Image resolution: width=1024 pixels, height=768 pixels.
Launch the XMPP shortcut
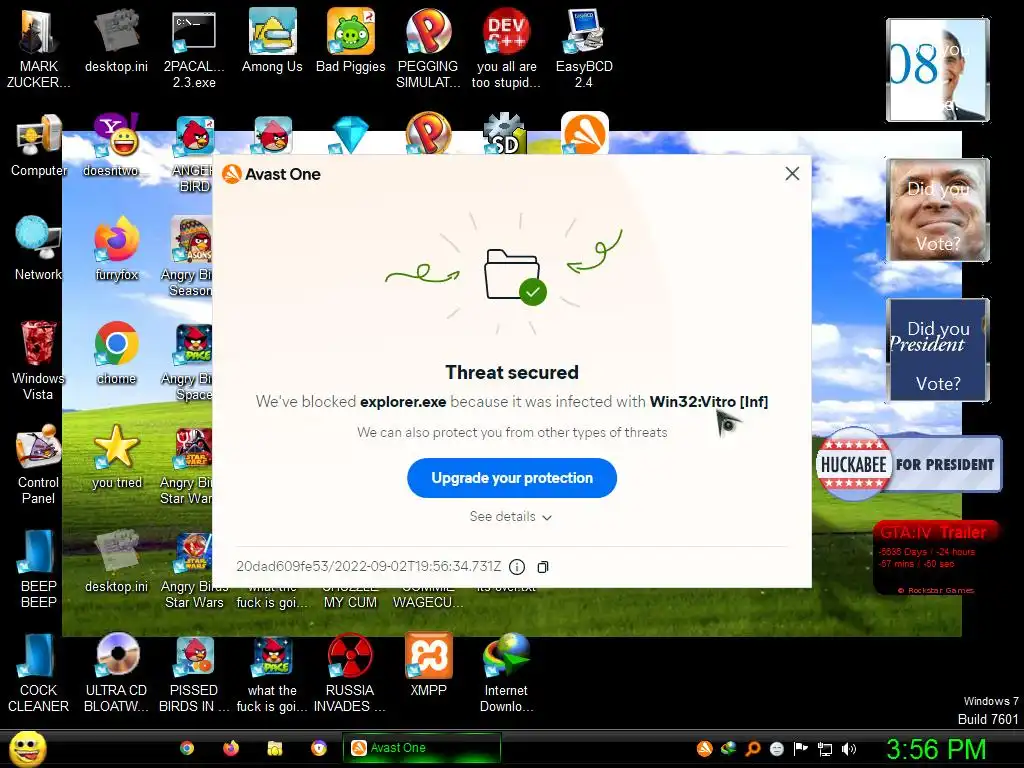[x=428, y=665]
